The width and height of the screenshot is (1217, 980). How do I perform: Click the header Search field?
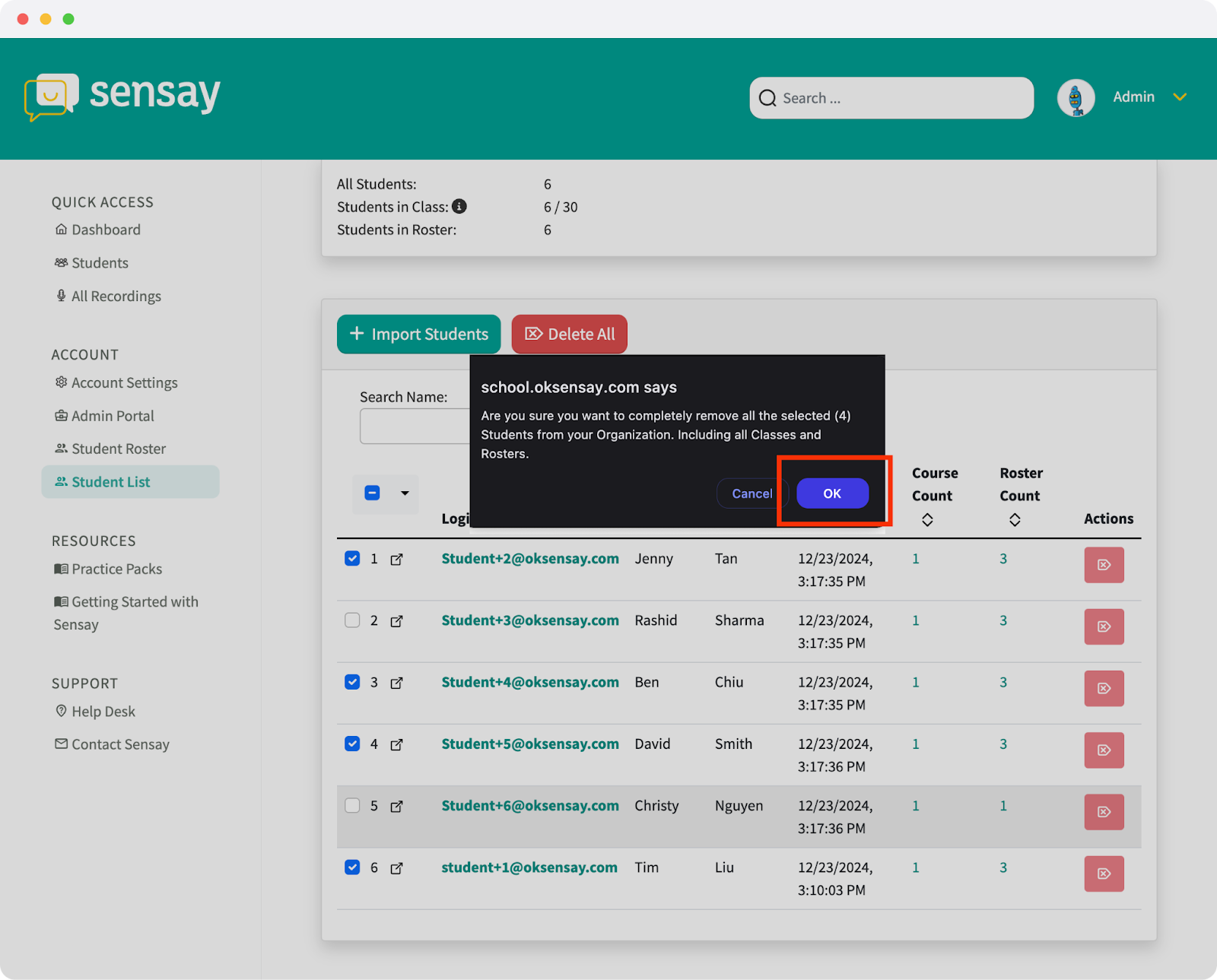891,98
